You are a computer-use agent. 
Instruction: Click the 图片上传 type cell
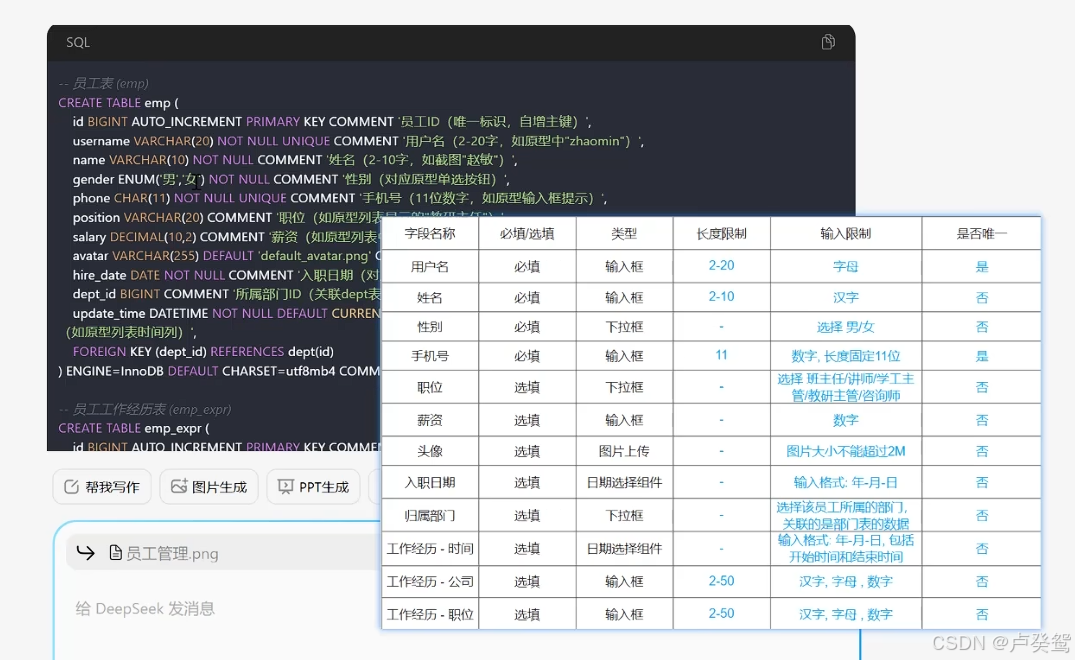point(624,451)
